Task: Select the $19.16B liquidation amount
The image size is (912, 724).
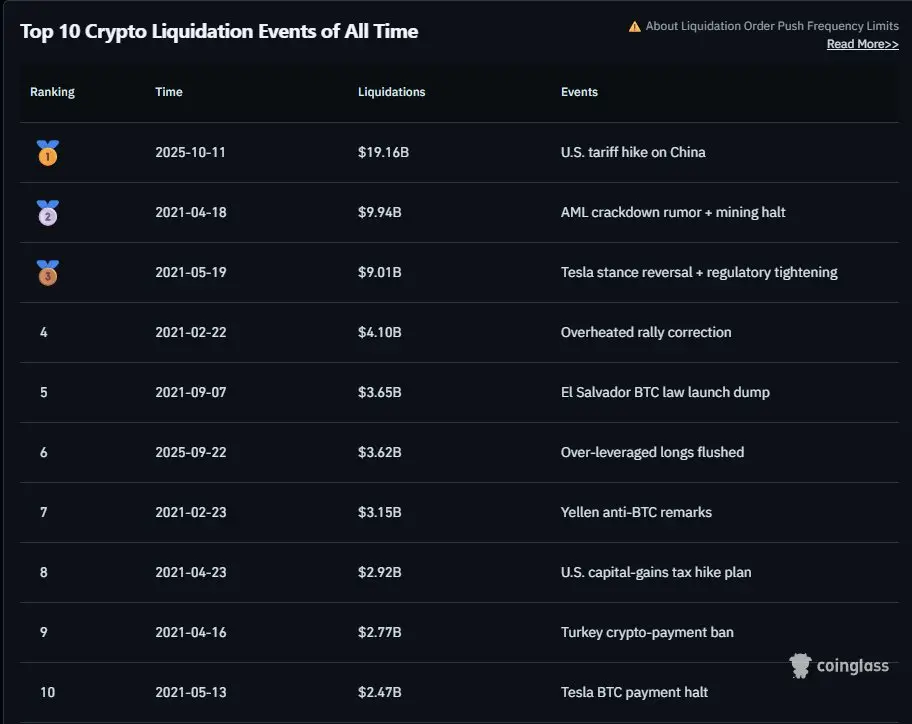Action: (x=383, y=153)
